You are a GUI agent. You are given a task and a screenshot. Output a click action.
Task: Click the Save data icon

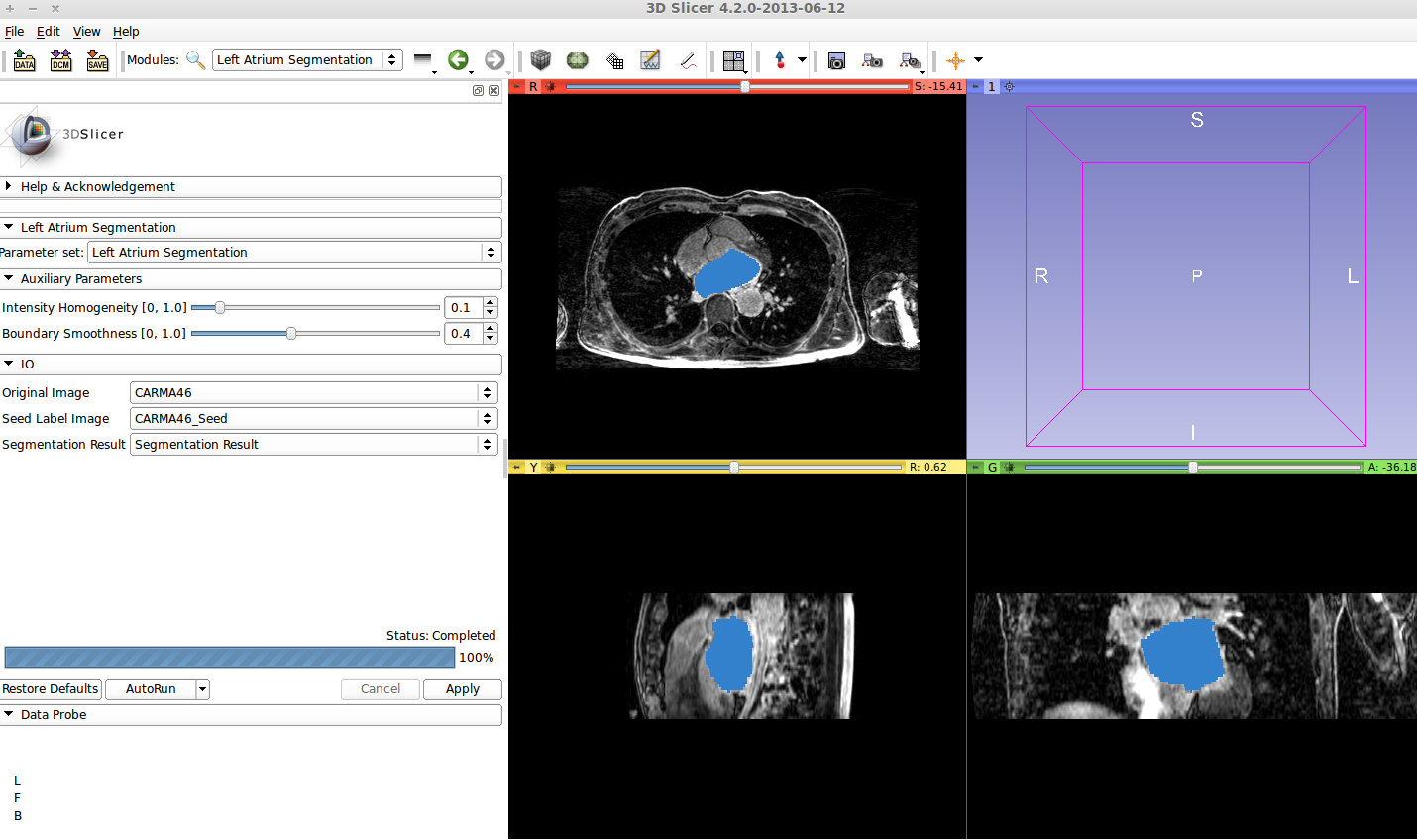[x=97, y=60]
